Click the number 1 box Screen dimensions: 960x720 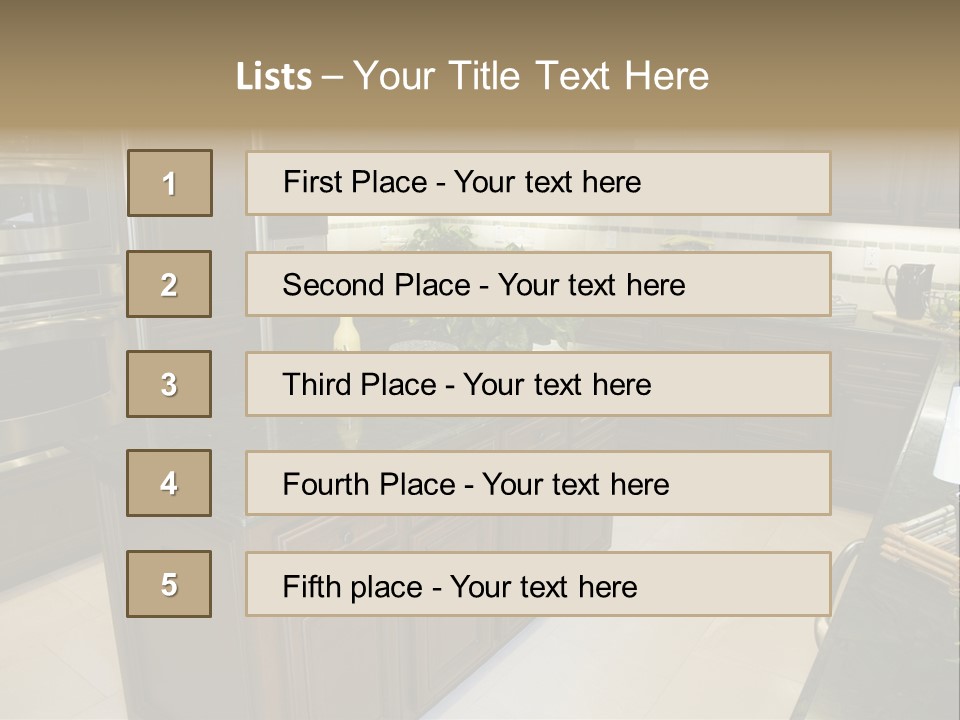pyautogui.click(x=170, y=183)
